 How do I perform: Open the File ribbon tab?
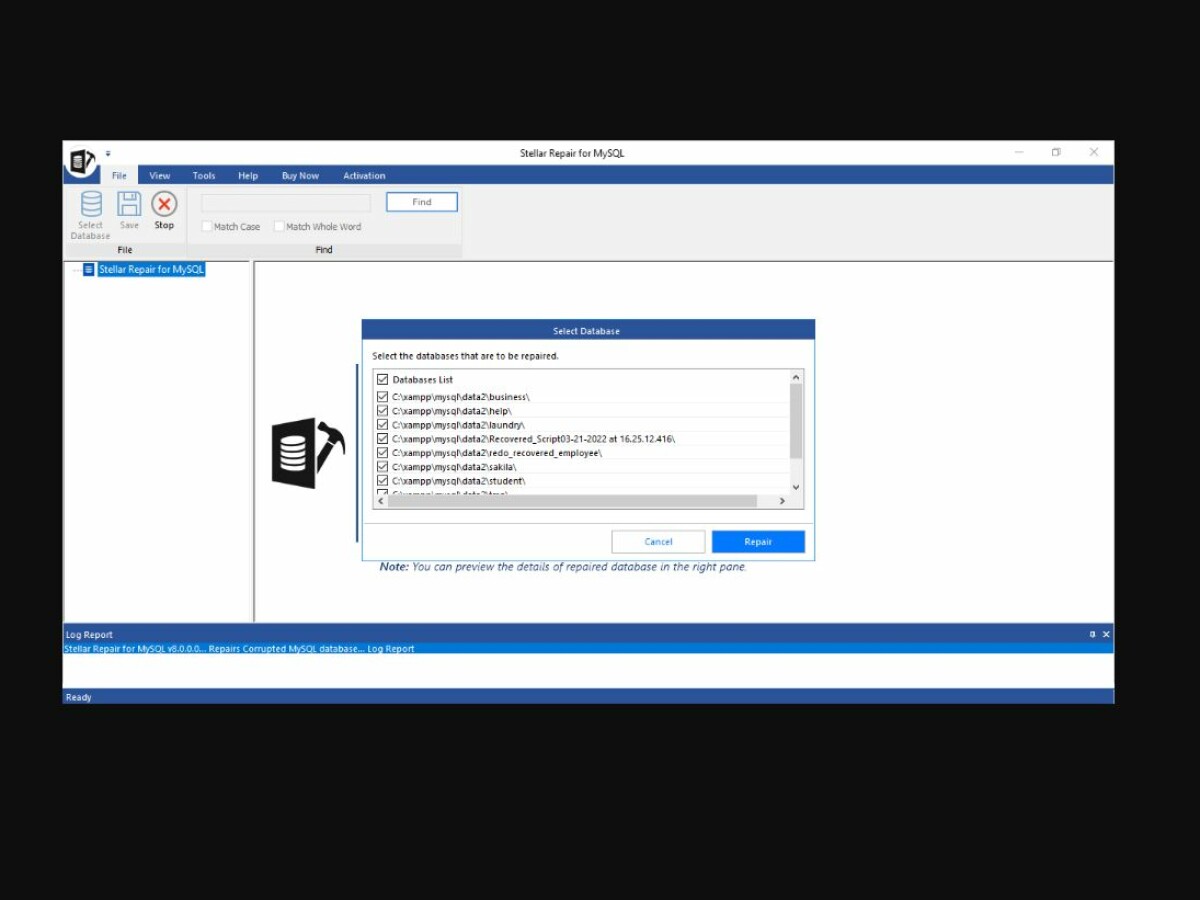point(119,175)
